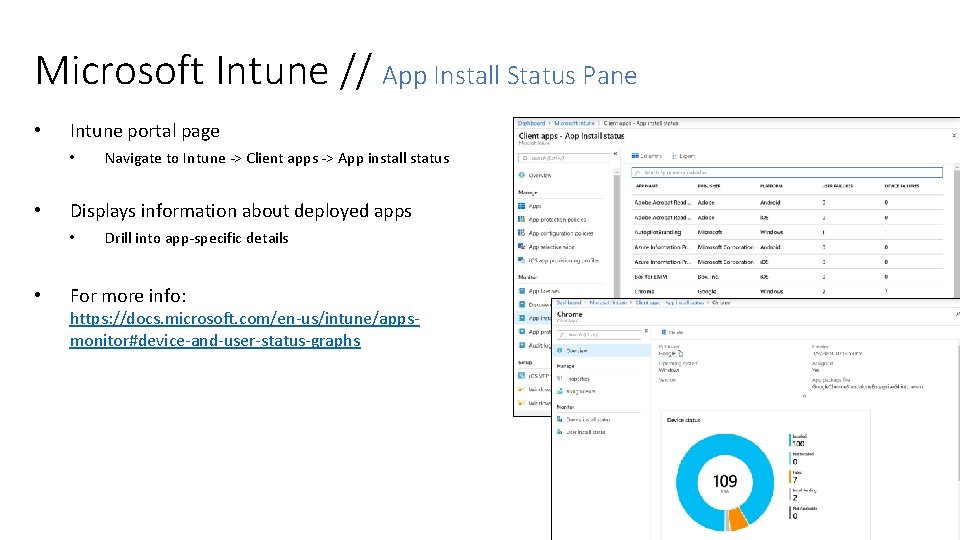Image resolution: width=960 pixels, height=540 pixels.
Task: Open iOS VPP tokens icon under Setup
Action: pyautogui.click(x=522, y=376)
